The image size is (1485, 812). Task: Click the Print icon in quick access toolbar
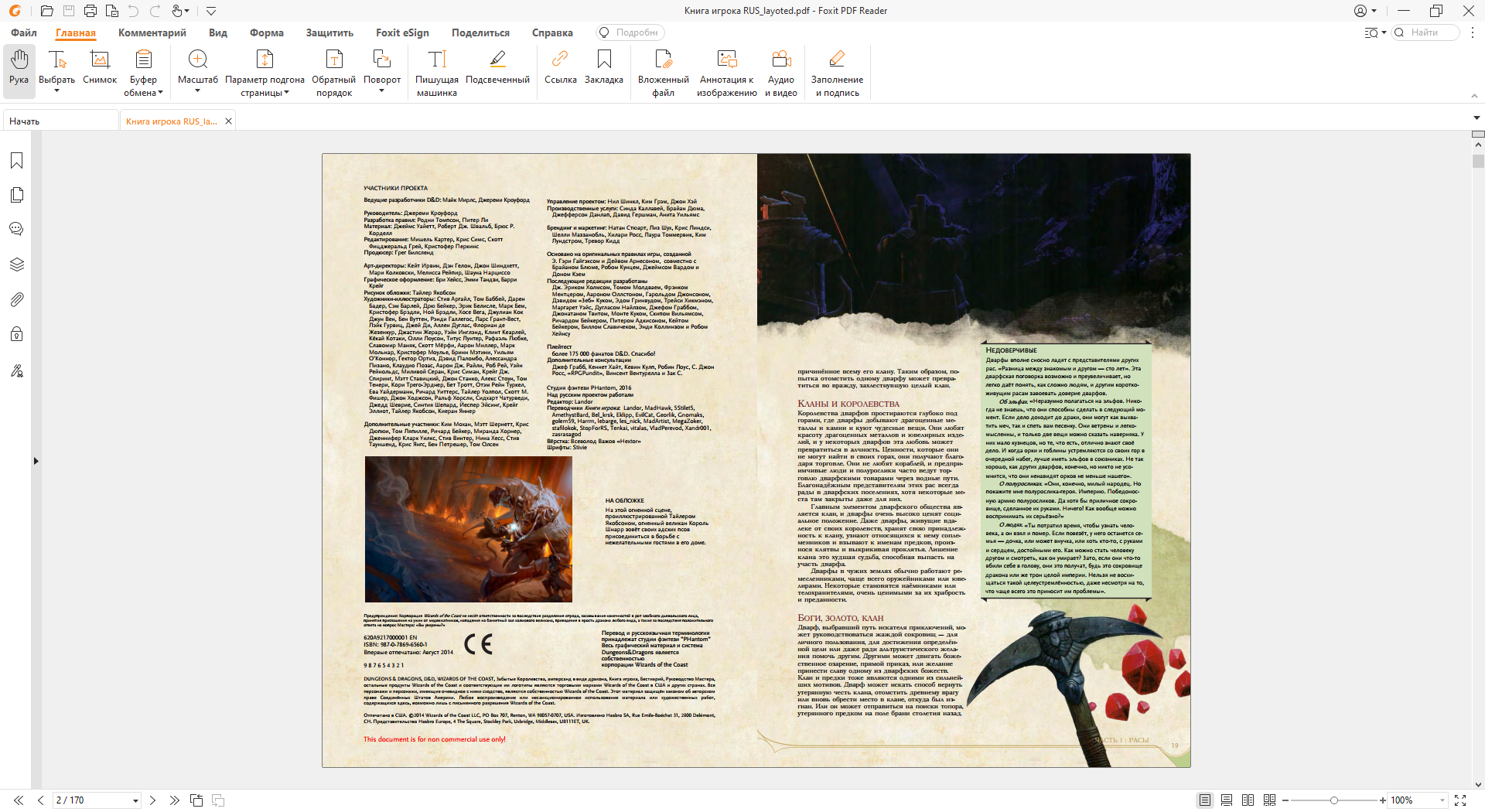(x=90, y=11)
